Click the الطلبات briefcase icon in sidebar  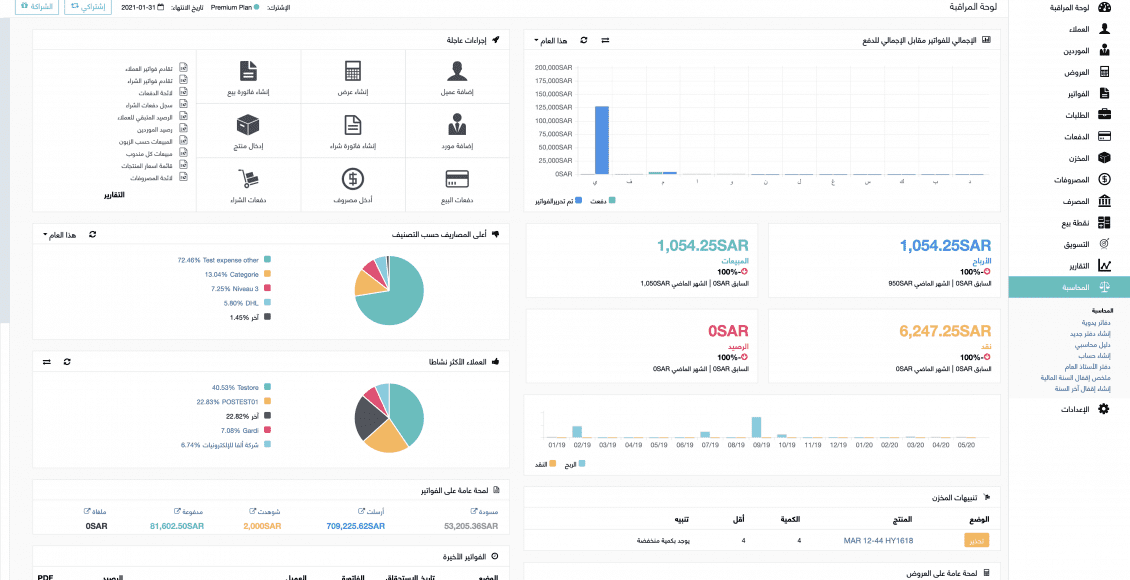(x=1103, y=115)
